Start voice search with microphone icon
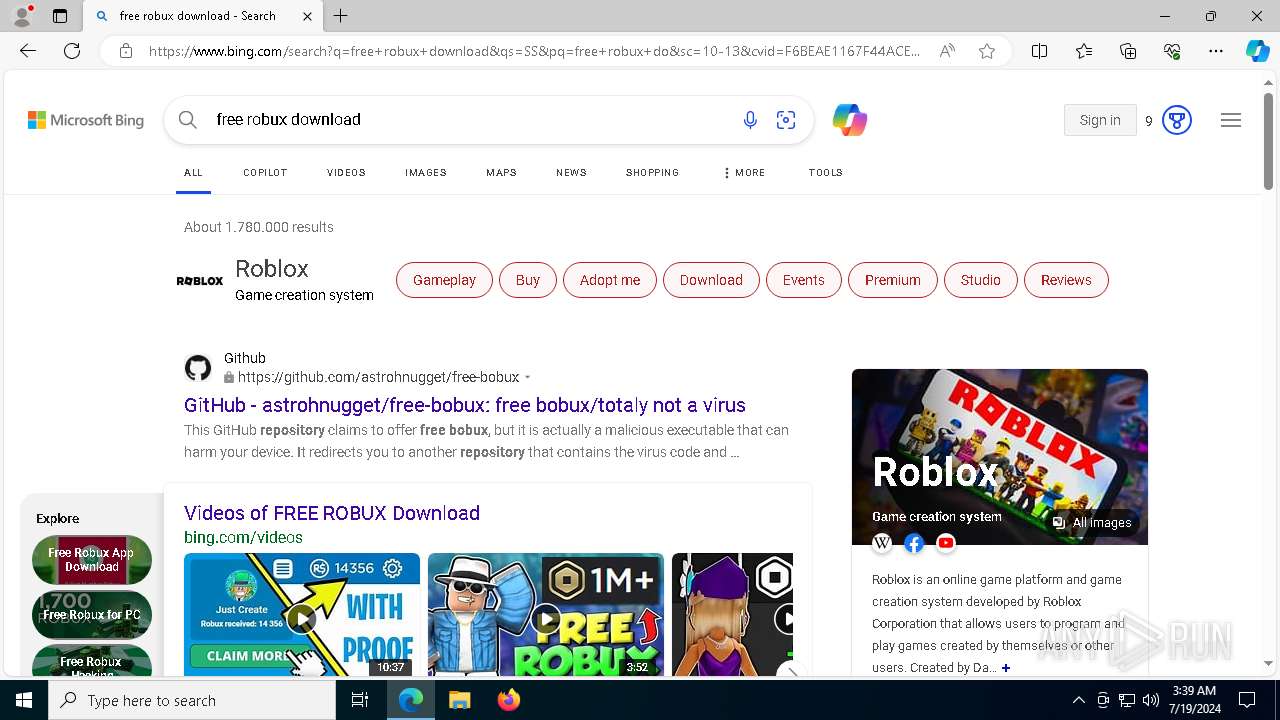This screenshot has width=1280, height=720. (x=750, y=120)
